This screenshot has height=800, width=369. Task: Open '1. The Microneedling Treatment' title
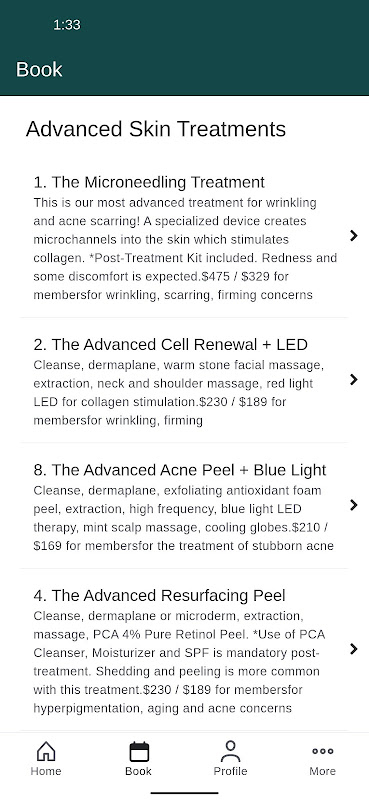(x=149, y=182)
